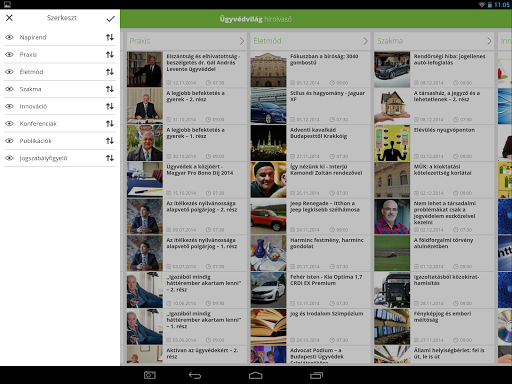Open the Android recent apps button
This screenshot has width=512, height=384.
point(316,375)
